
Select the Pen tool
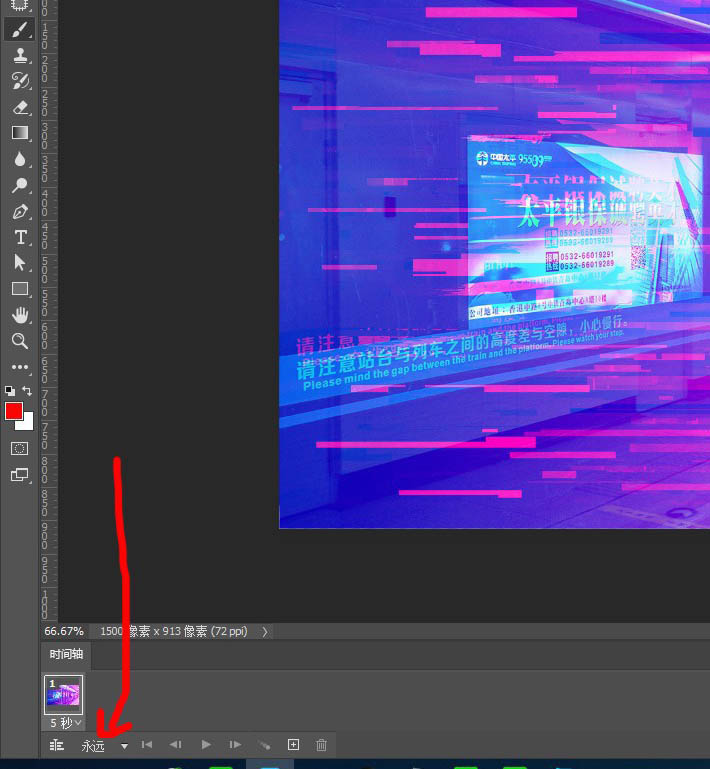tap(20, 211)
